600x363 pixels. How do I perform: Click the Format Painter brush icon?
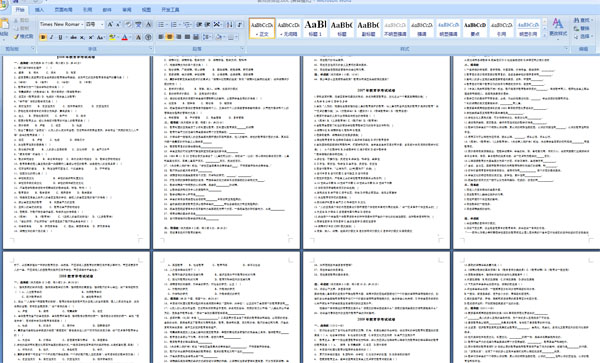pyautogui.click(x=16, y=37)
